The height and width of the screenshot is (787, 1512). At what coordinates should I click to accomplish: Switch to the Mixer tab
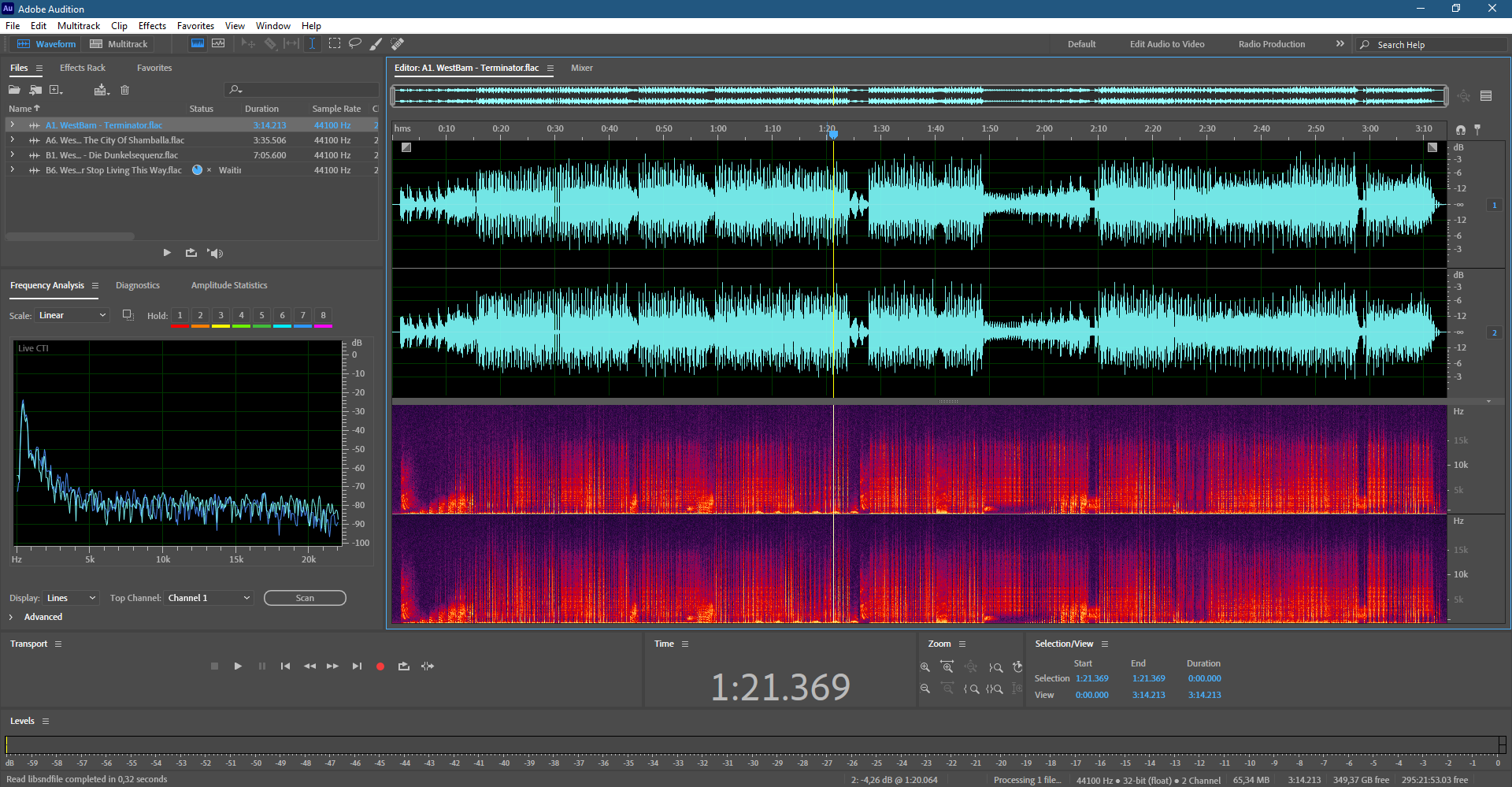pos(582,68)
